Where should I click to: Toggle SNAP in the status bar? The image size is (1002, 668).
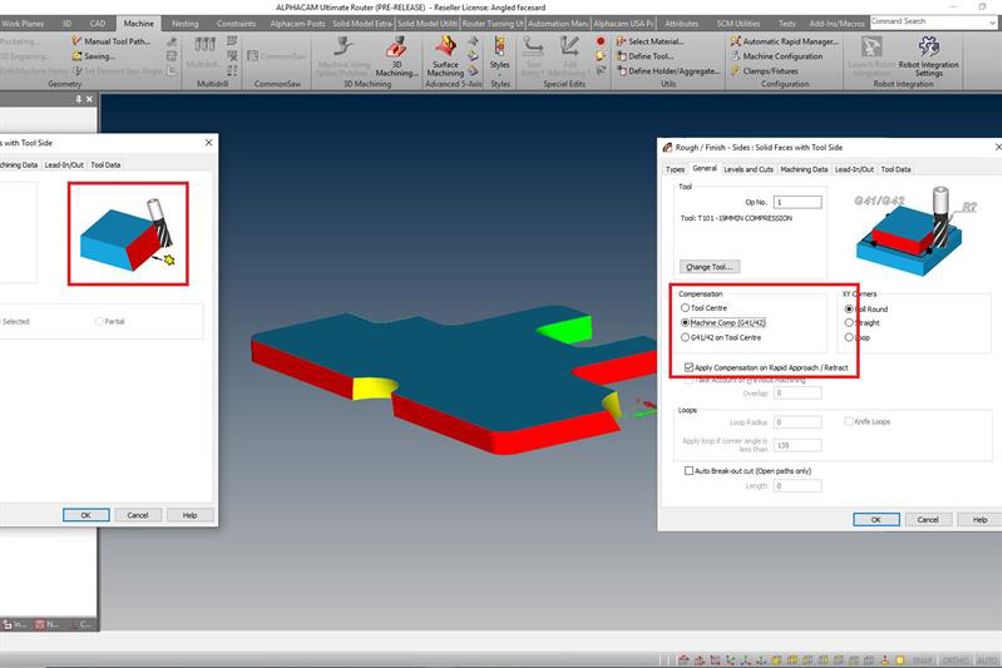(922, 660)
